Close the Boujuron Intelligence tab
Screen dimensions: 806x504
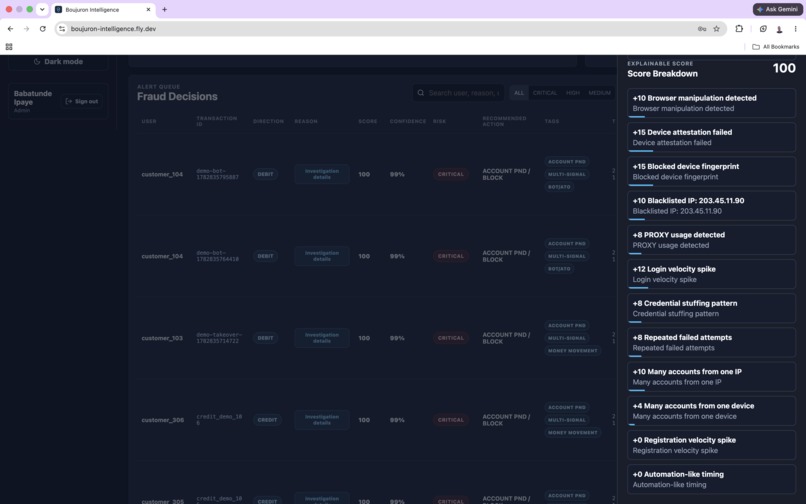click(x=148, y=9)
